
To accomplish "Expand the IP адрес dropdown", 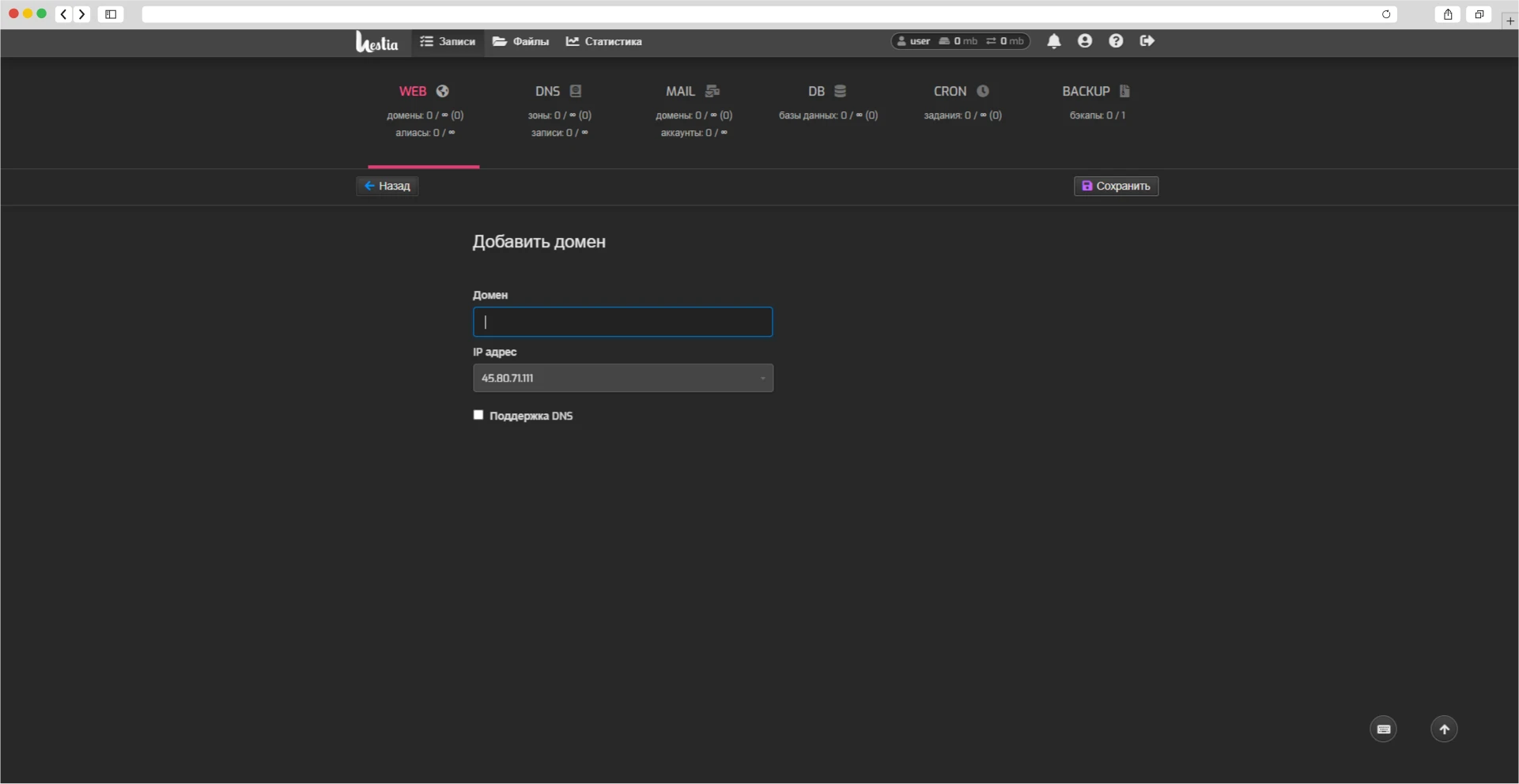I will tap(622, 378).
